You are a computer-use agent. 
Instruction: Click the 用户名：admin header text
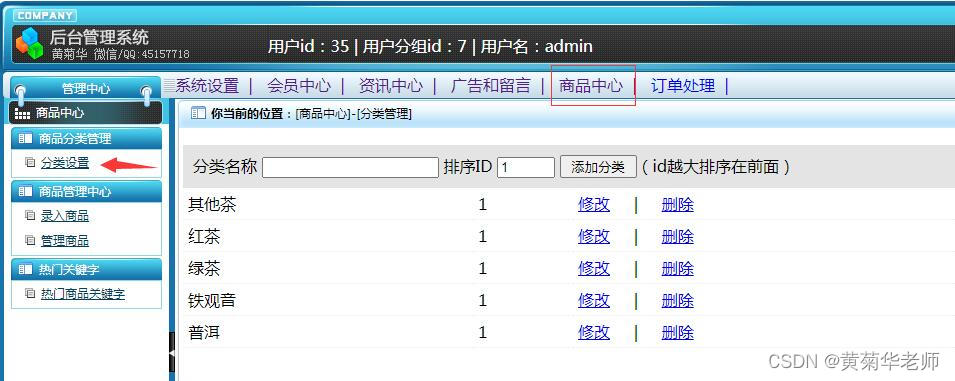pos(537,46)
